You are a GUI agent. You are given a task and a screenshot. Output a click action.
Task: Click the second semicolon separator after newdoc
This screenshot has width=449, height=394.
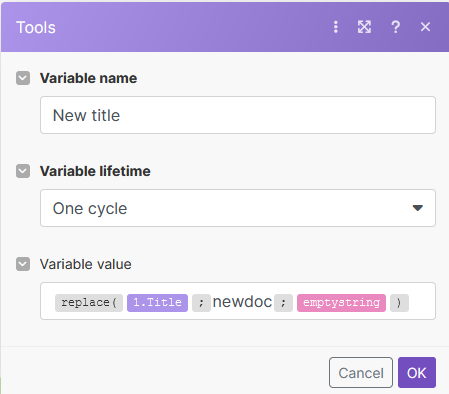click(x=283, y=303)
